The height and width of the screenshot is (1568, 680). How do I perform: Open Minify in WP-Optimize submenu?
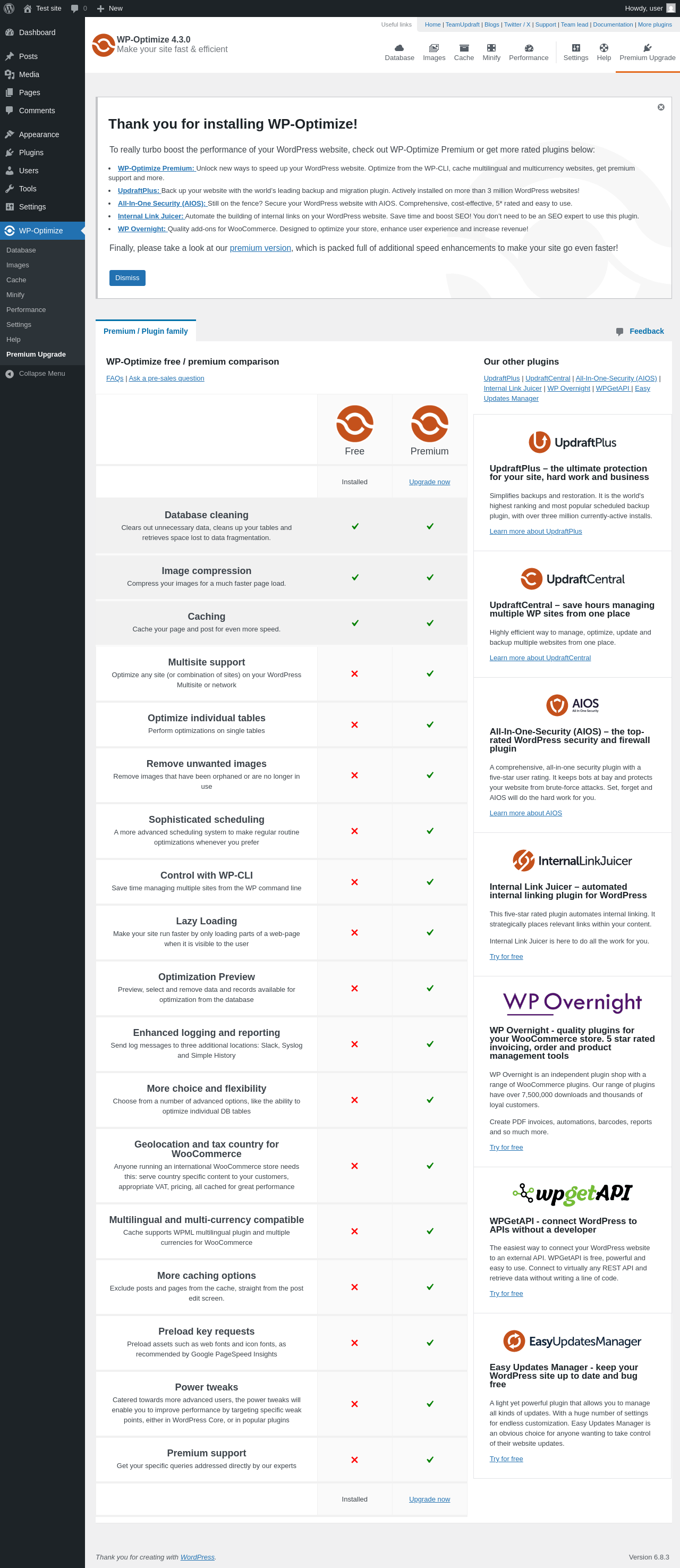tap(15, 294)
